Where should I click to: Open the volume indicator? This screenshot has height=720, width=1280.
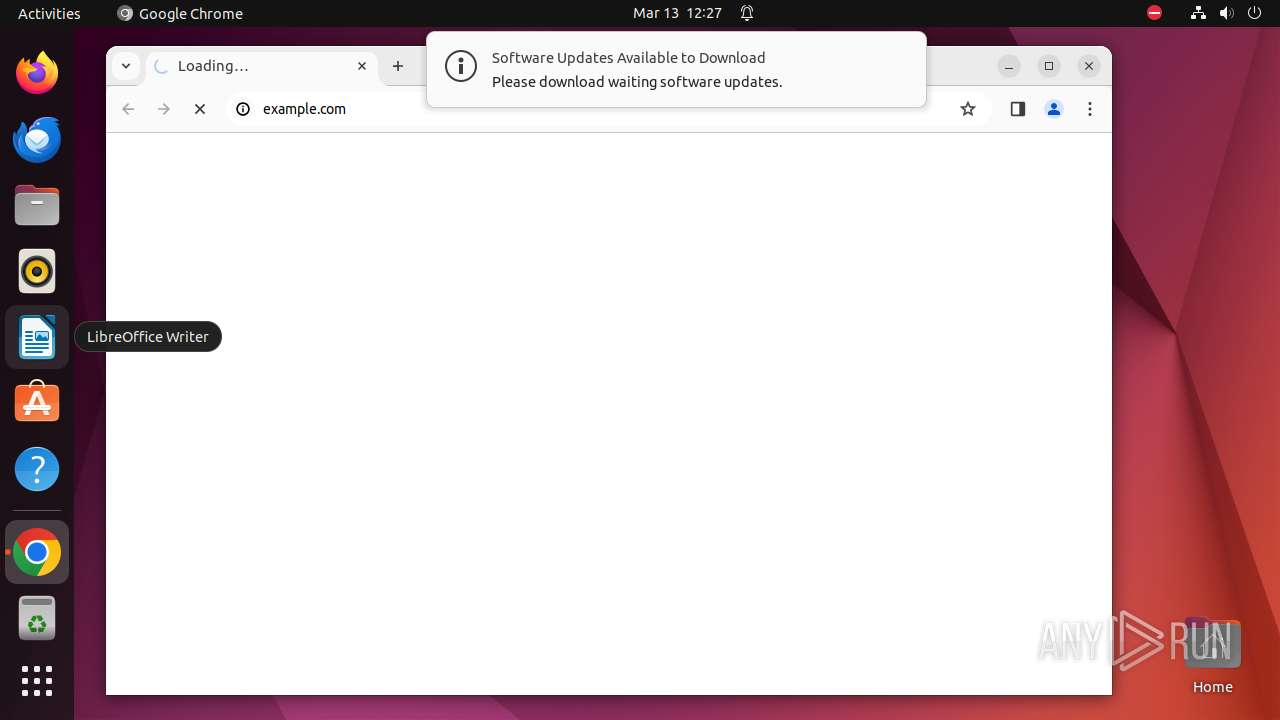pos(1227,13)
